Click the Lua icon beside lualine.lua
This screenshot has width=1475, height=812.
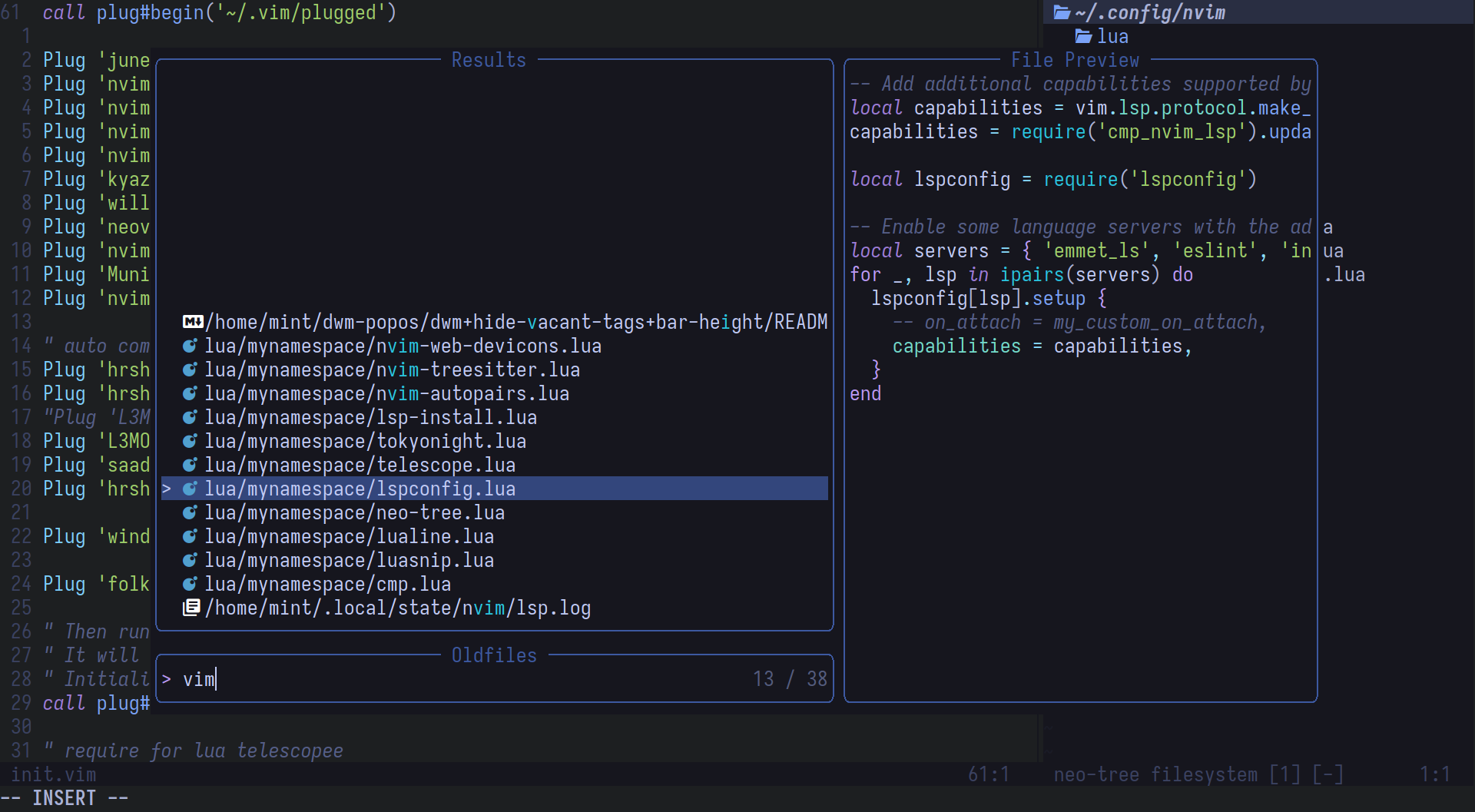pyautogui.click(x=190, y=536)
